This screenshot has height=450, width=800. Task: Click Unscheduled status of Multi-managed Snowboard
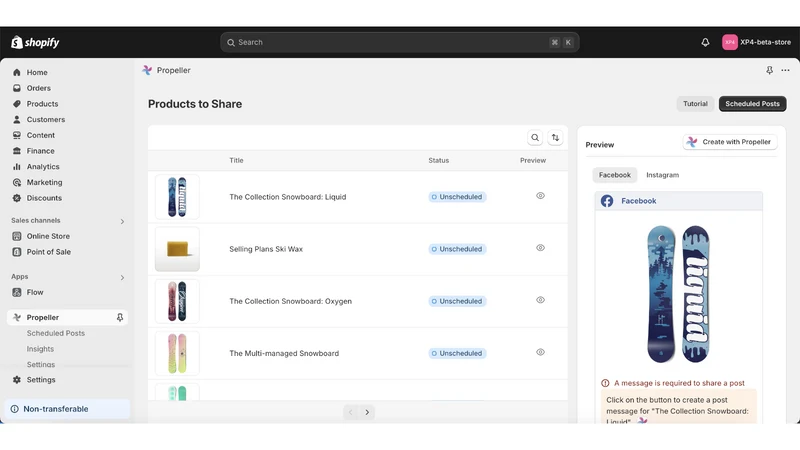(x=457, y=353)
